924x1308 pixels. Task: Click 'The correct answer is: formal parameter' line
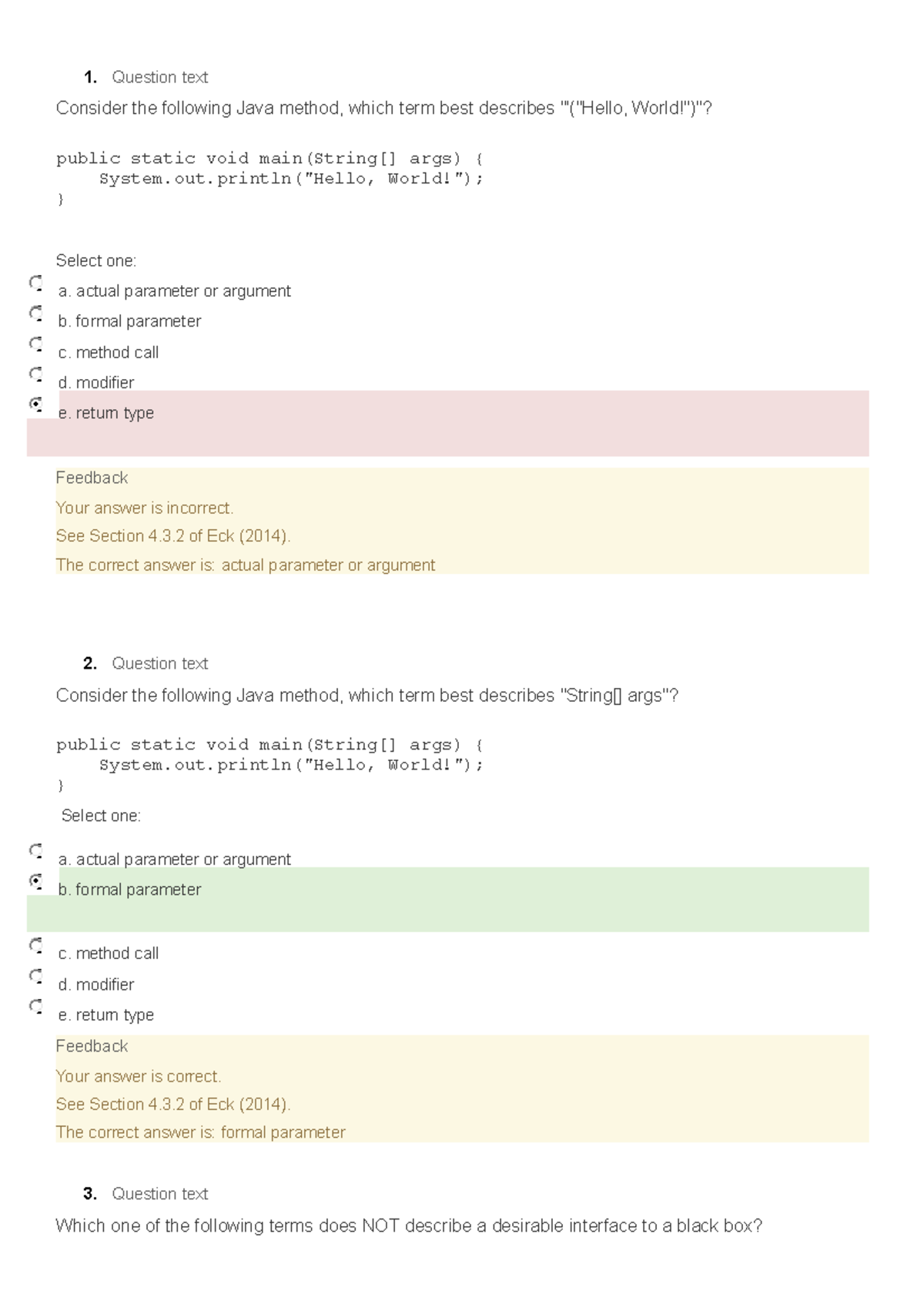point(200,1132)
